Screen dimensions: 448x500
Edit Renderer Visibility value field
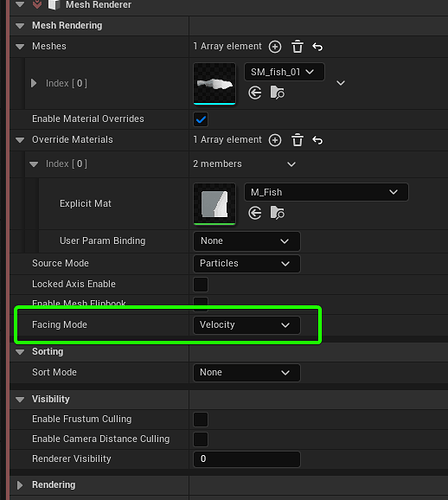point(247,459)
